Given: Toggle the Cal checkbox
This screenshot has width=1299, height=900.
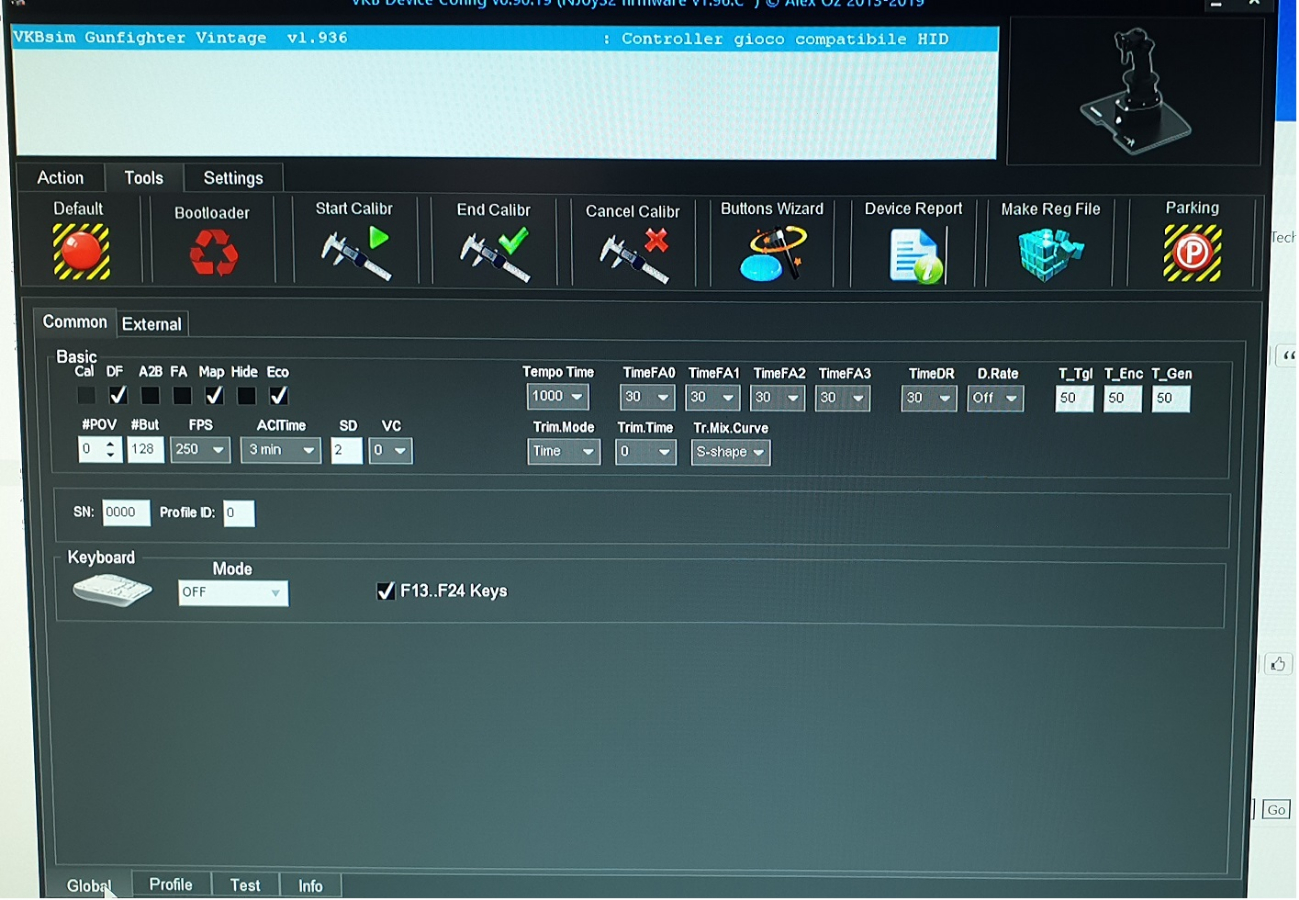Looking at the screenshot, I should tap(87, 396).
